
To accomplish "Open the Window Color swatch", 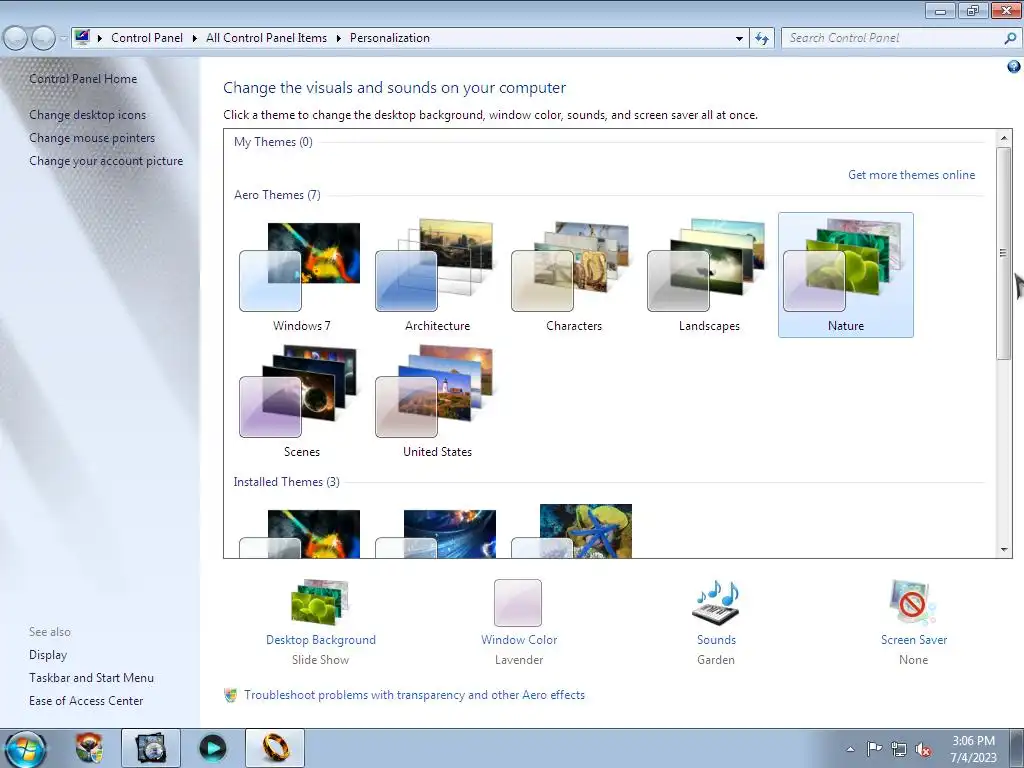I will [518, 602].
